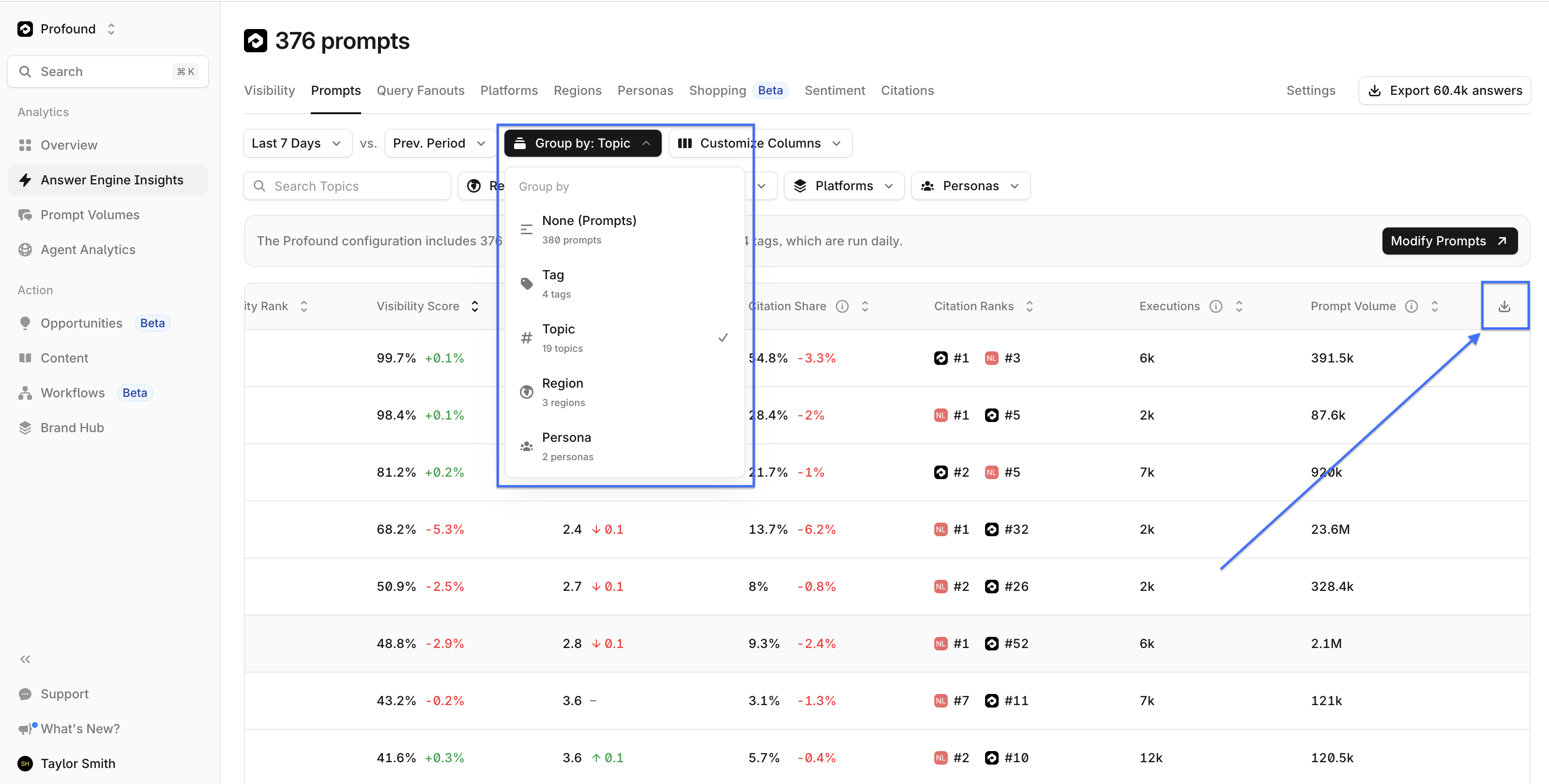Click the Executions info icon
The height and width of the screenshot is (784, 1549).
[x=1216, y=306]
